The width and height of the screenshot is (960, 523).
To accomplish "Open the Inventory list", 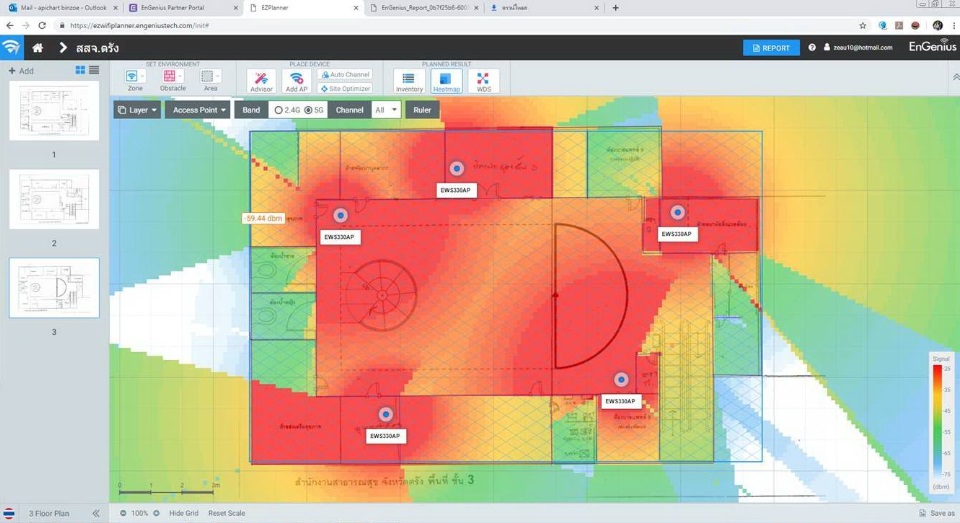I will (409, 81).
